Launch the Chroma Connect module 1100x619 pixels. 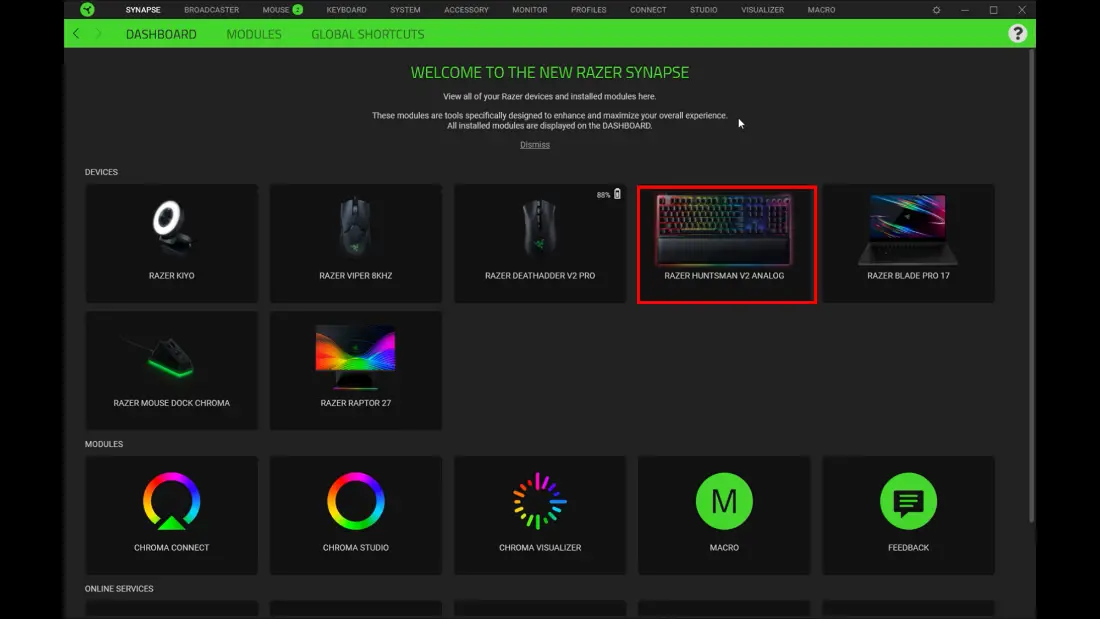[171, 515]
